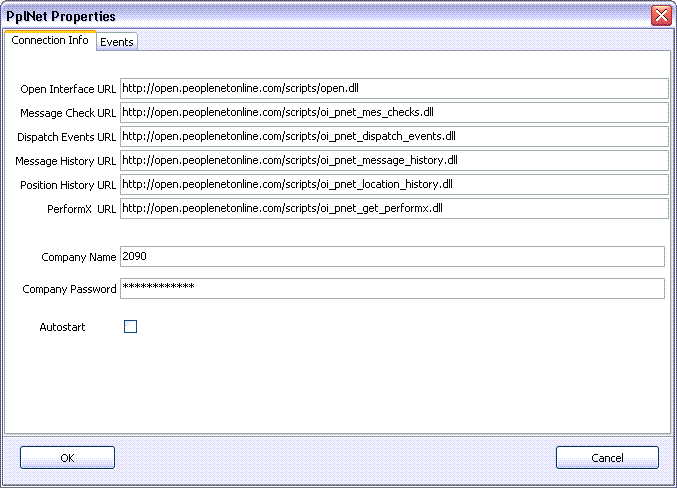The width and height of the screenshot is (677, 488).
Task: Enable the Autostart checkbox
Action: (x=130, y=326)
